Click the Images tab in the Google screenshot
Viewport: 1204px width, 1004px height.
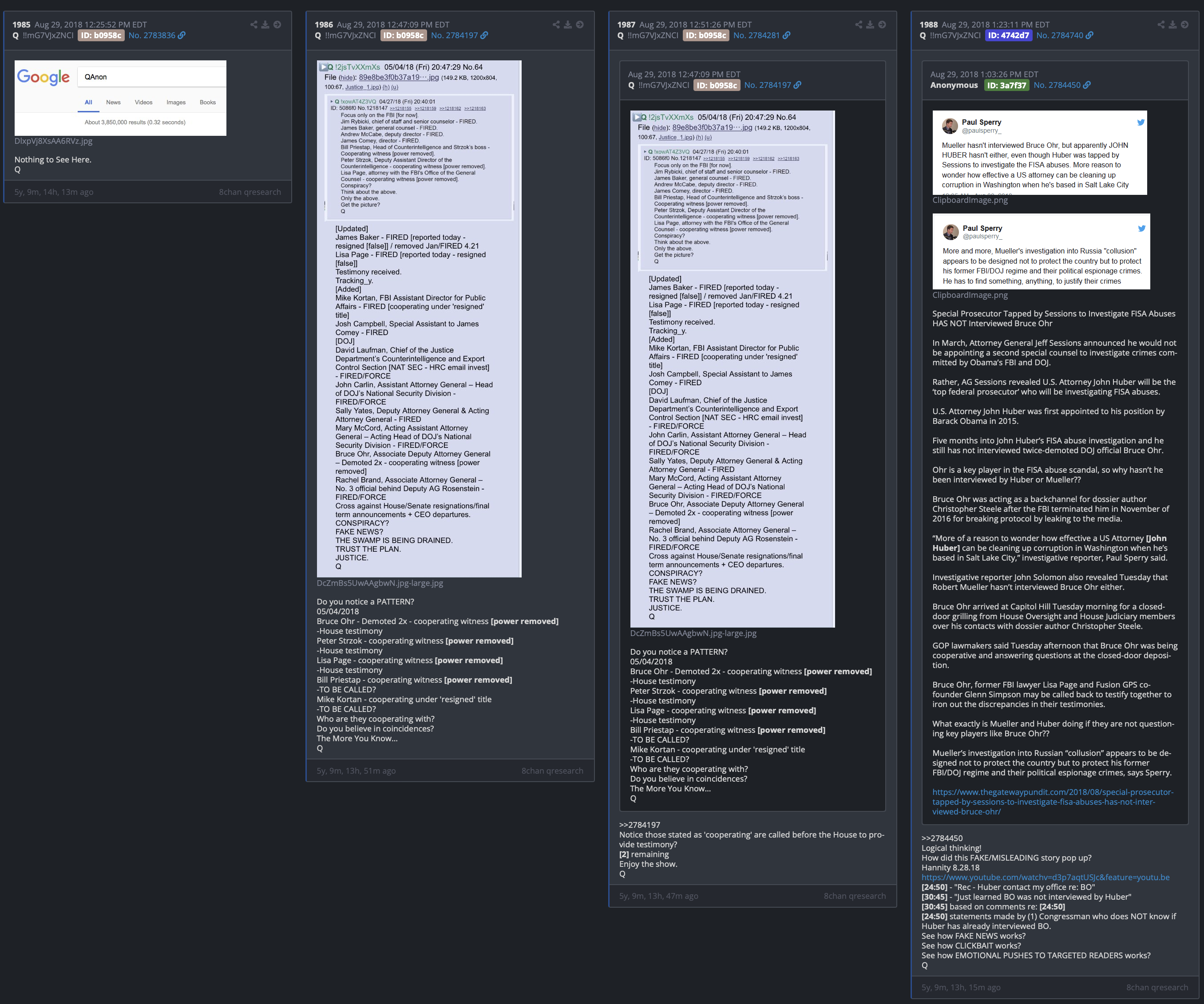tap(176, 103)
